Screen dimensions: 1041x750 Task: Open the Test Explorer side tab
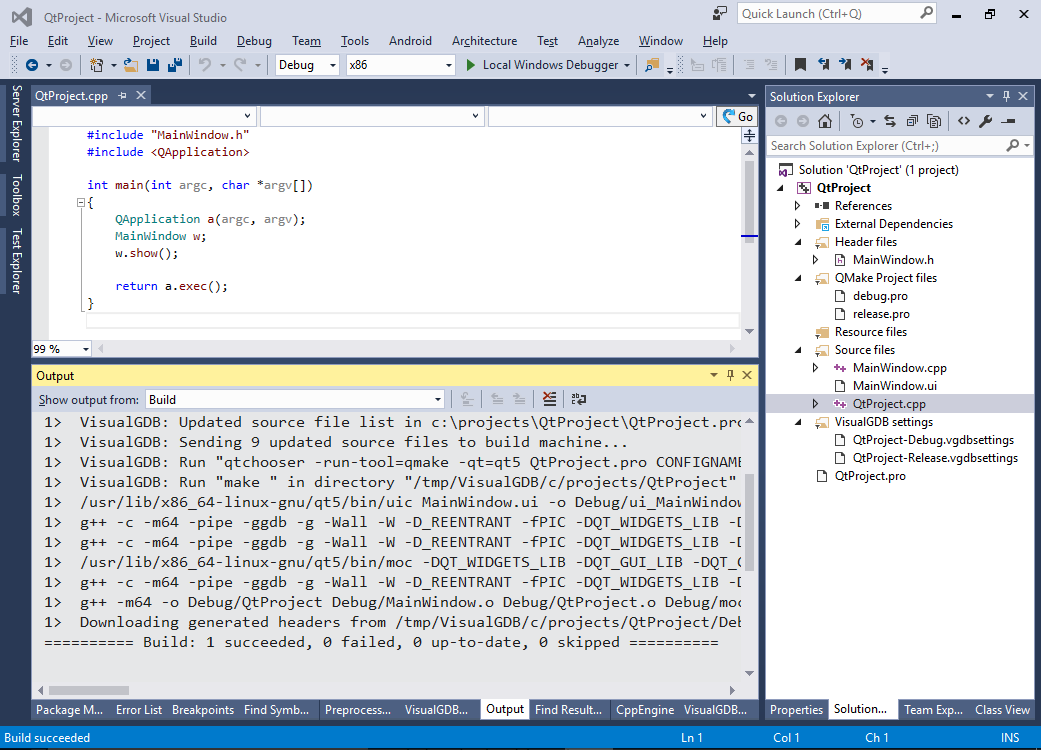click(x=16, y=261)
